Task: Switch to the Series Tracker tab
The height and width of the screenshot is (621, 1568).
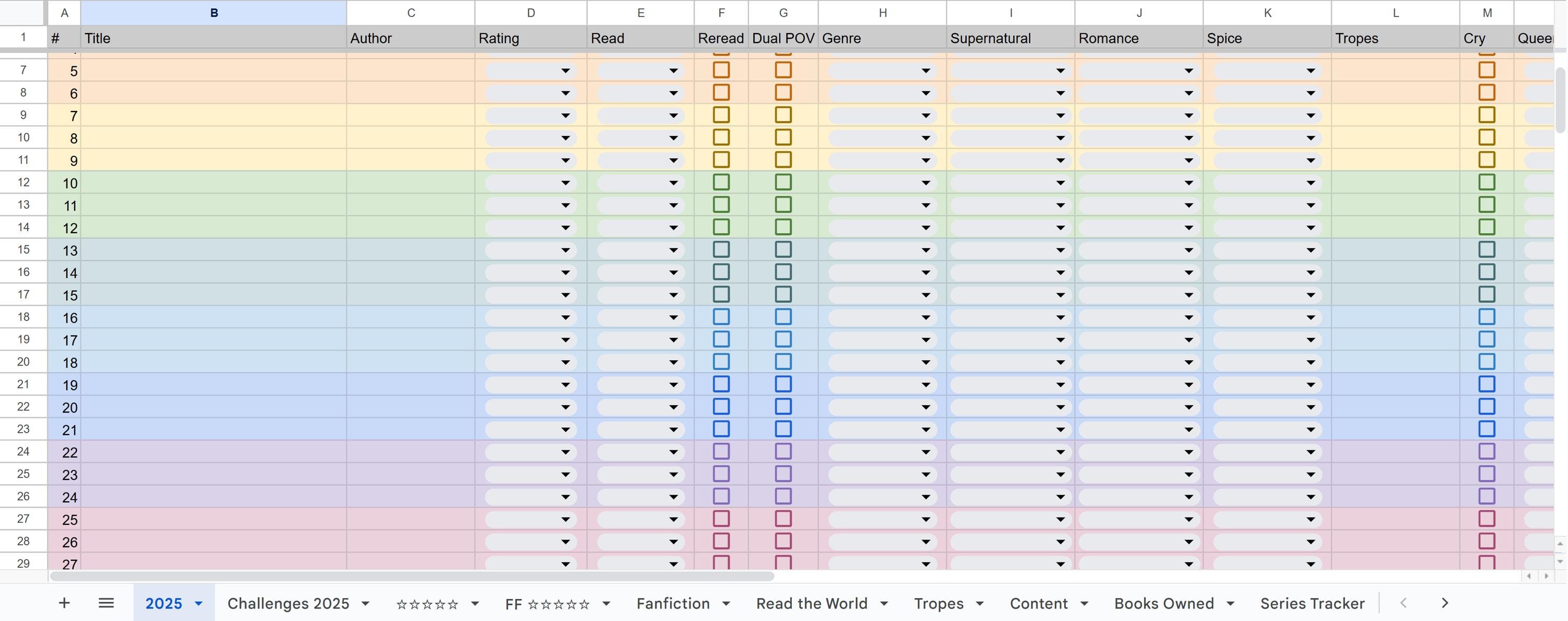Action: click(x=1312, y=603)
